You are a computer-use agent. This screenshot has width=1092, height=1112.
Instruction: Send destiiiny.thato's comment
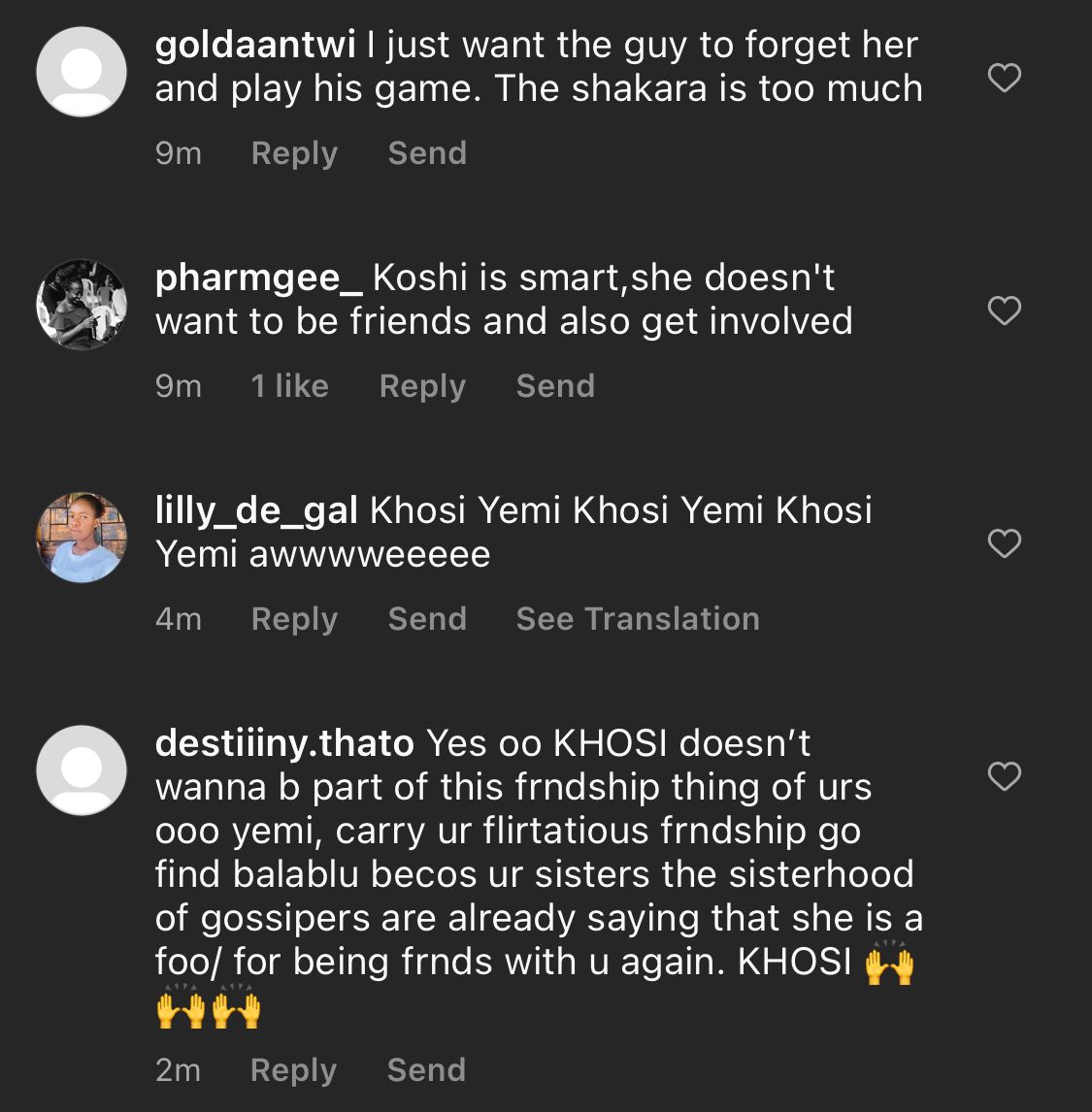pyautogui.click(x=426, y=1070)
